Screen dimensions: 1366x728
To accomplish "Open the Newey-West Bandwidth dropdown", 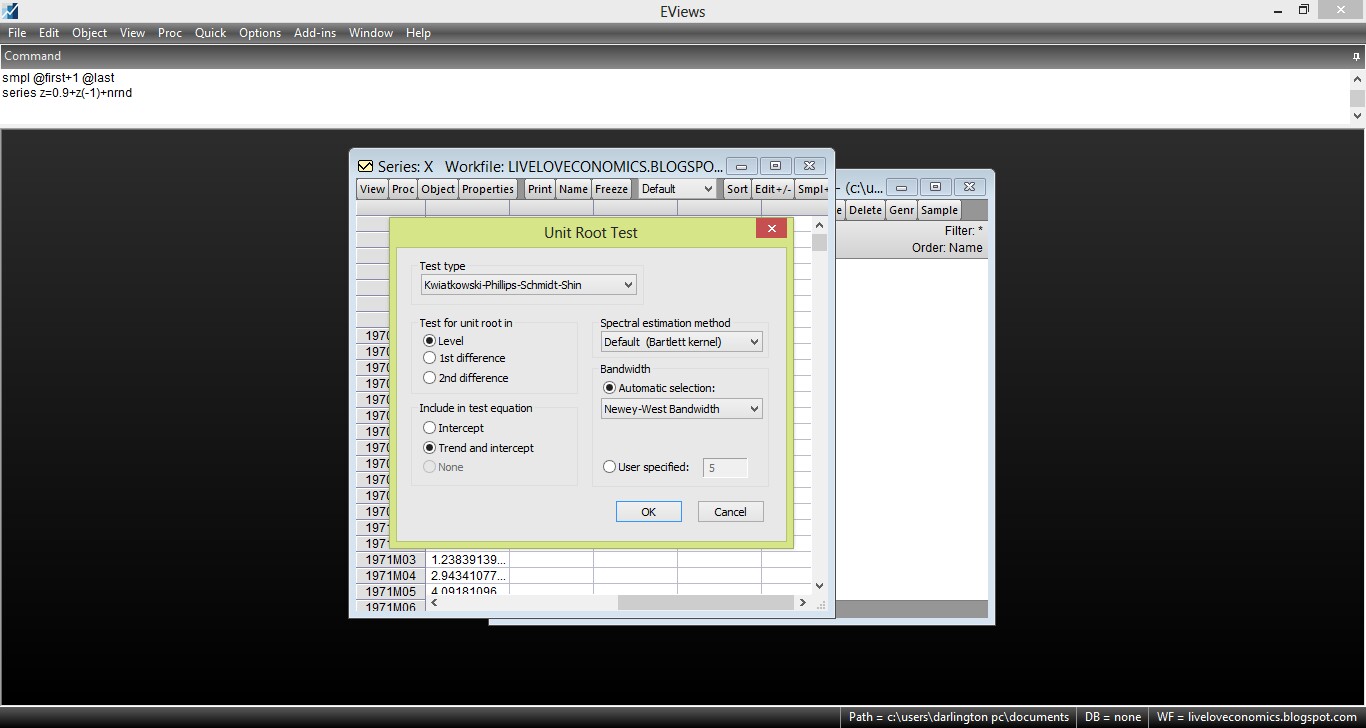I will point(681,409).
